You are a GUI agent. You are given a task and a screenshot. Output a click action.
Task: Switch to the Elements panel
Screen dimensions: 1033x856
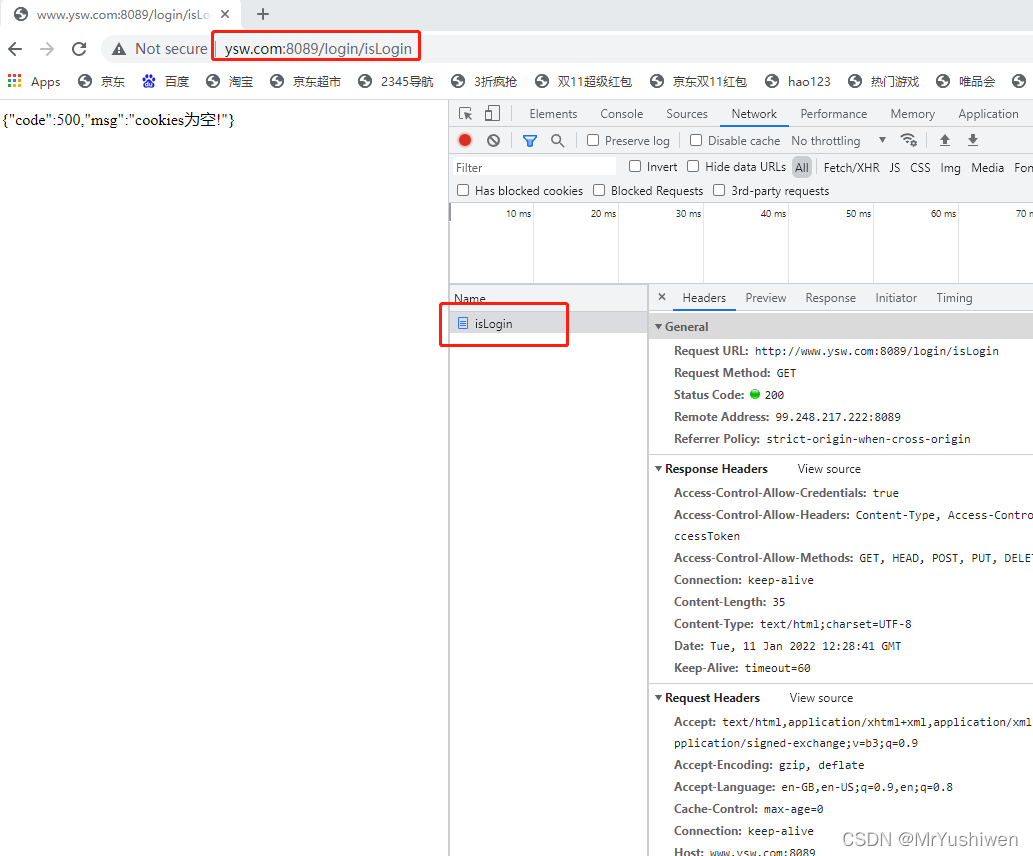pyautogui.click(x=553, y=114)
